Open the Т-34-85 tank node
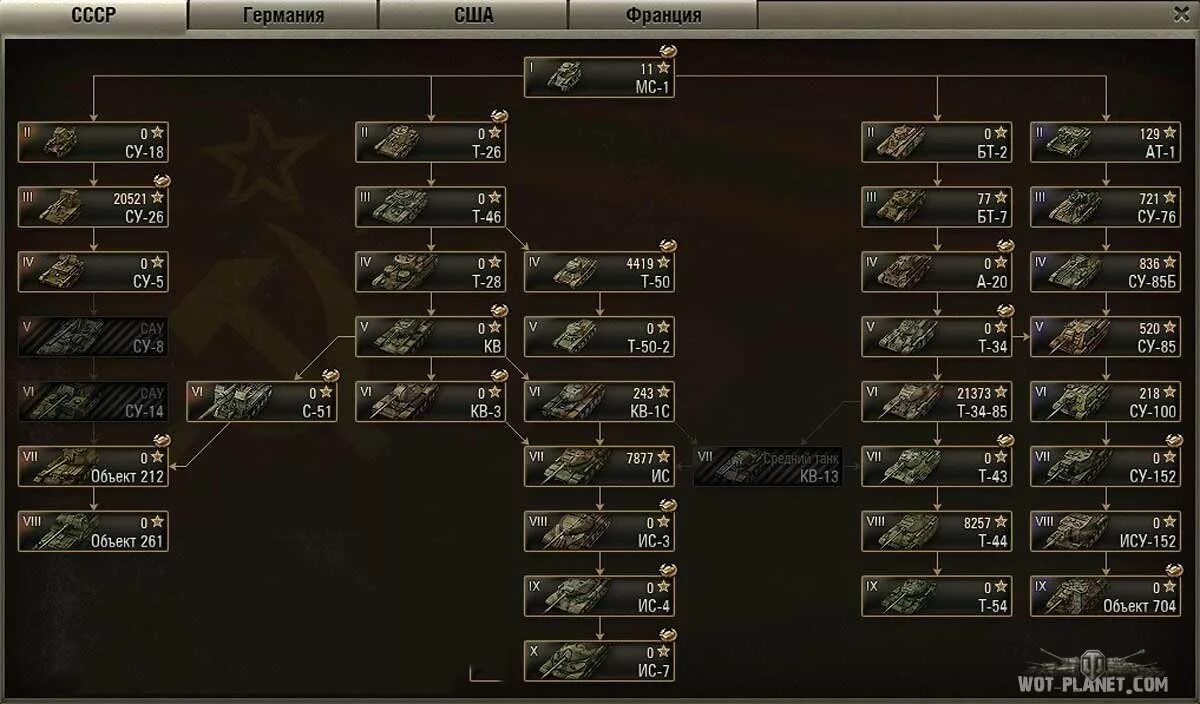The image size is (1200, 704). pos(937,401)
